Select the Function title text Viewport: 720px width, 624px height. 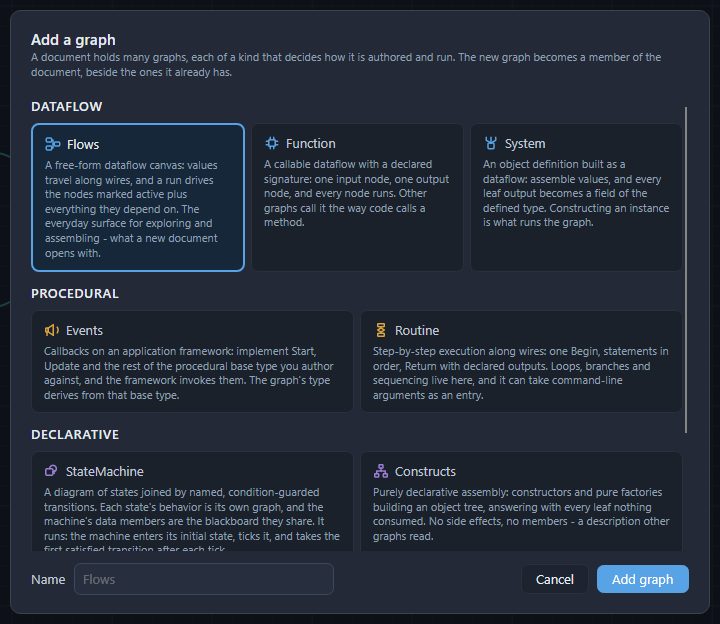click(310, 144)
